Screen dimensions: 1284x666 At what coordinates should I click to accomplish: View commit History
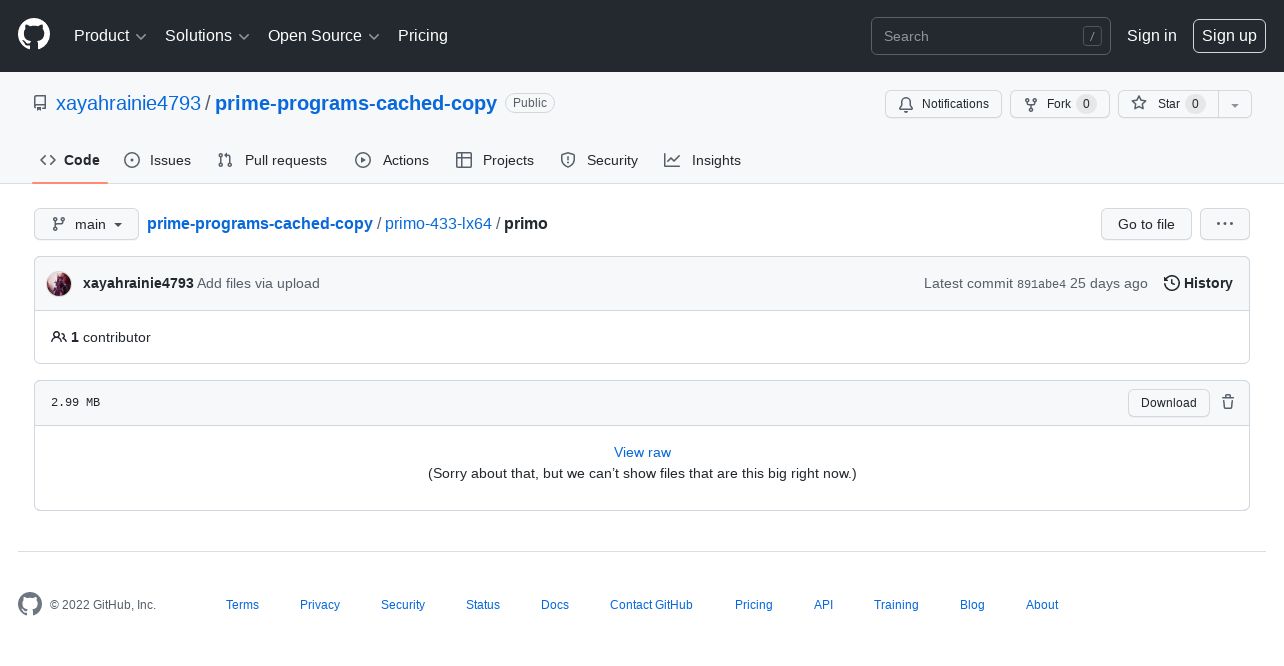pos(1198,283)
